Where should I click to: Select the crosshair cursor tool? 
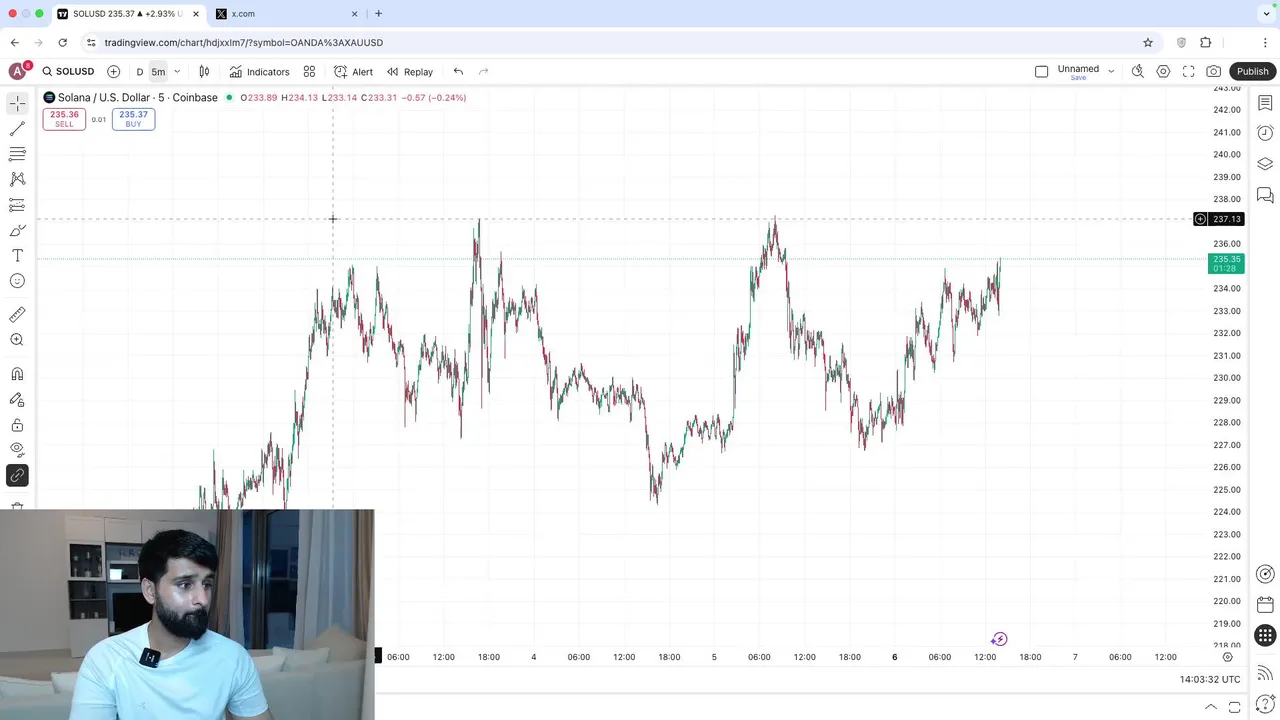17,103
